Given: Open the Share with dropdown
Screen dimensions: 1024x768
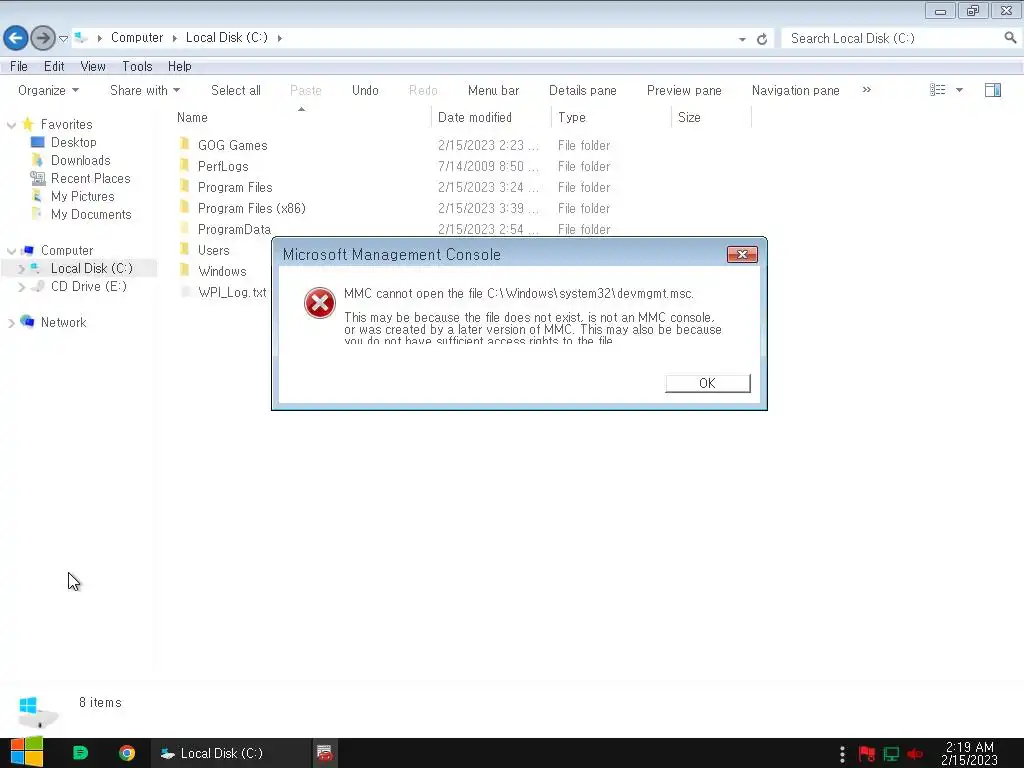Looking at the screenshot, I should (145, 90).
